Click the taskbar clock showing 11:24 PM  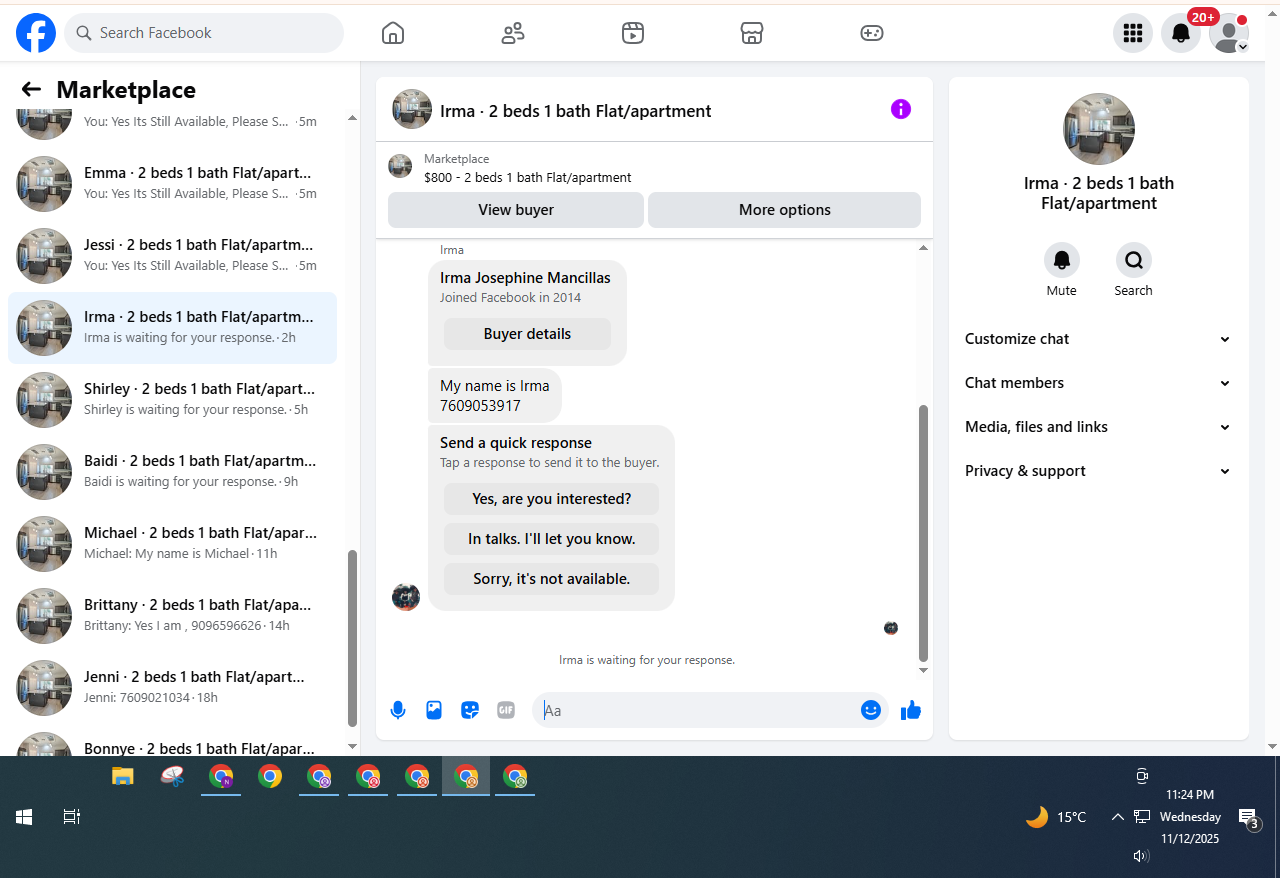click(1190, 817)
